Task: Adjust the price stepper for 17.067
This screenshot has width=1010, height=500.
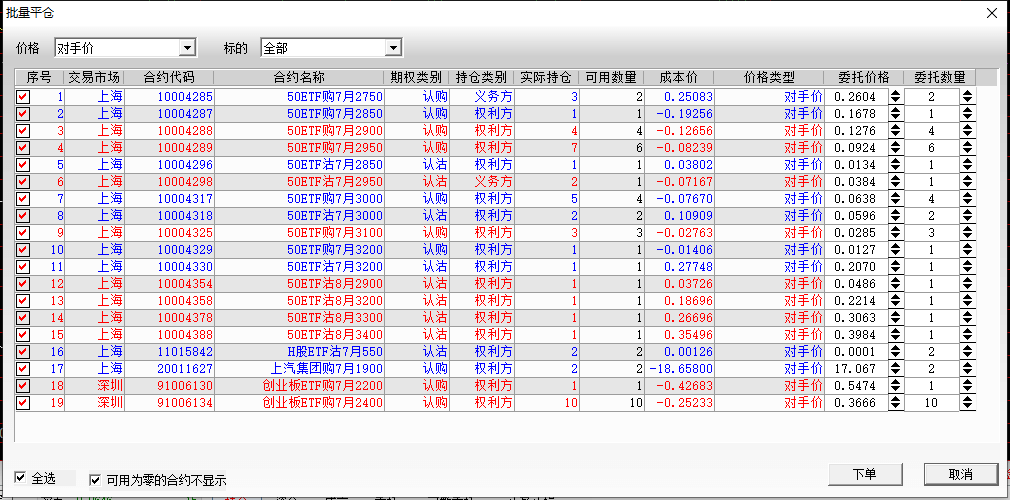Action: click(895, 369)
